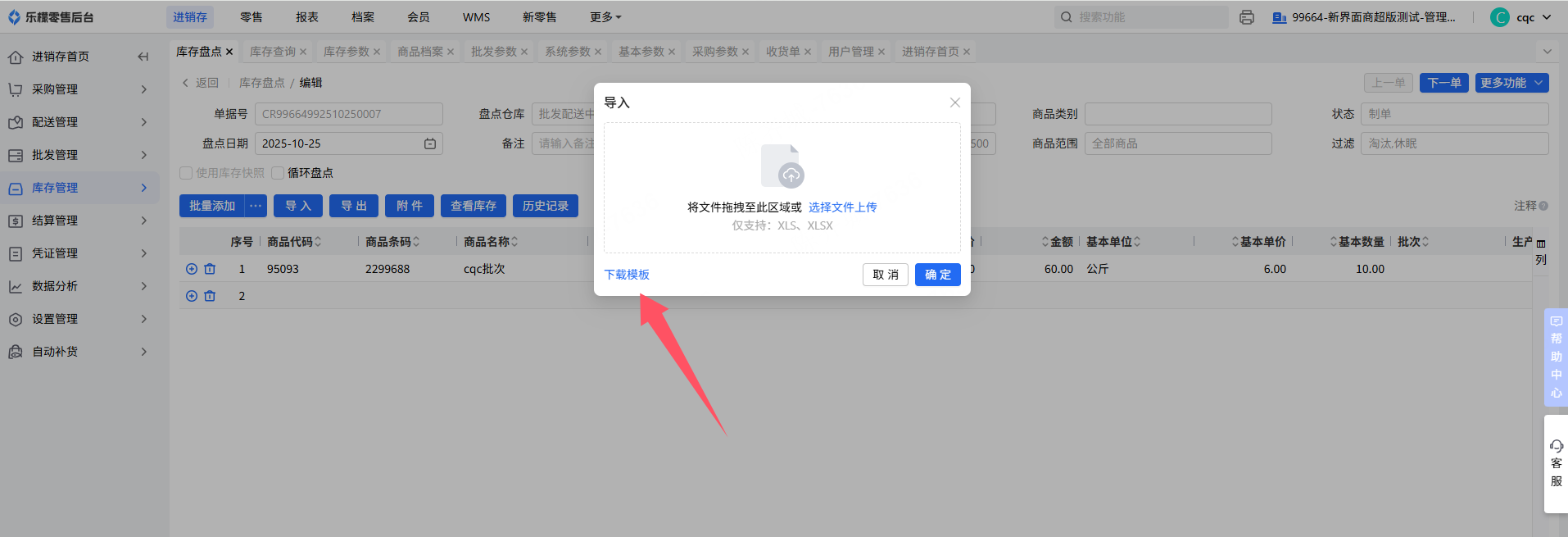Click delete trash icon on row 2
The width and height of the screenshot is (1568, 537).
coord(210,296)
